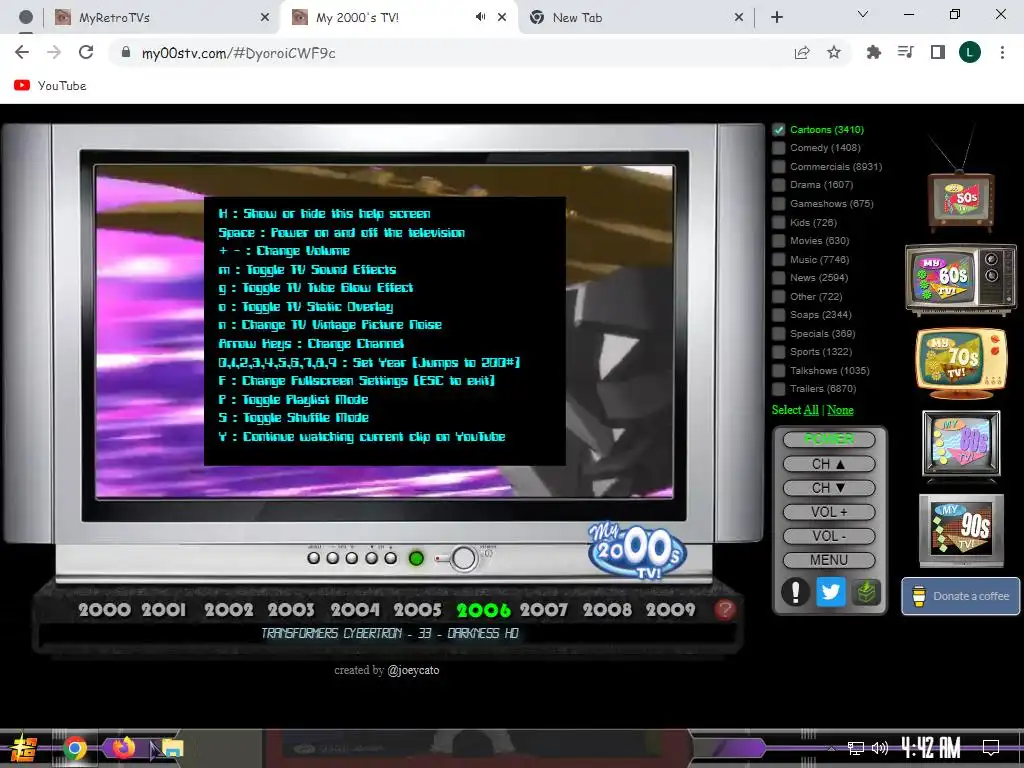Mute the My 2000's TV tab audio icon
Image resolution: width=1024 pixels, height=768 pixels.
[480, 17]
